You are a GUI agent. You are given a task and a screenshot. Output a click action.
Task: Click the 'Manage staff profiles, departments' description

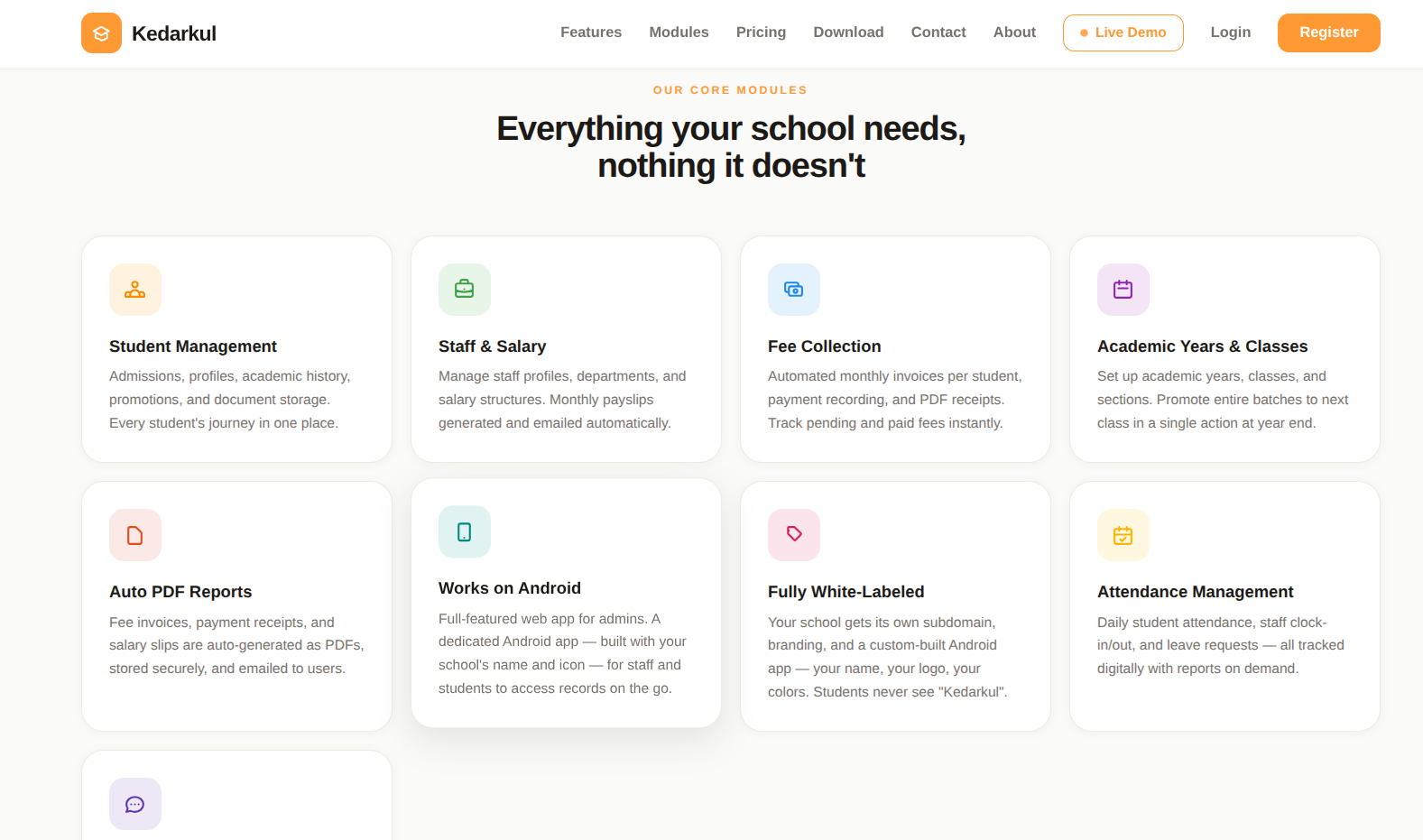coord(562,400)
